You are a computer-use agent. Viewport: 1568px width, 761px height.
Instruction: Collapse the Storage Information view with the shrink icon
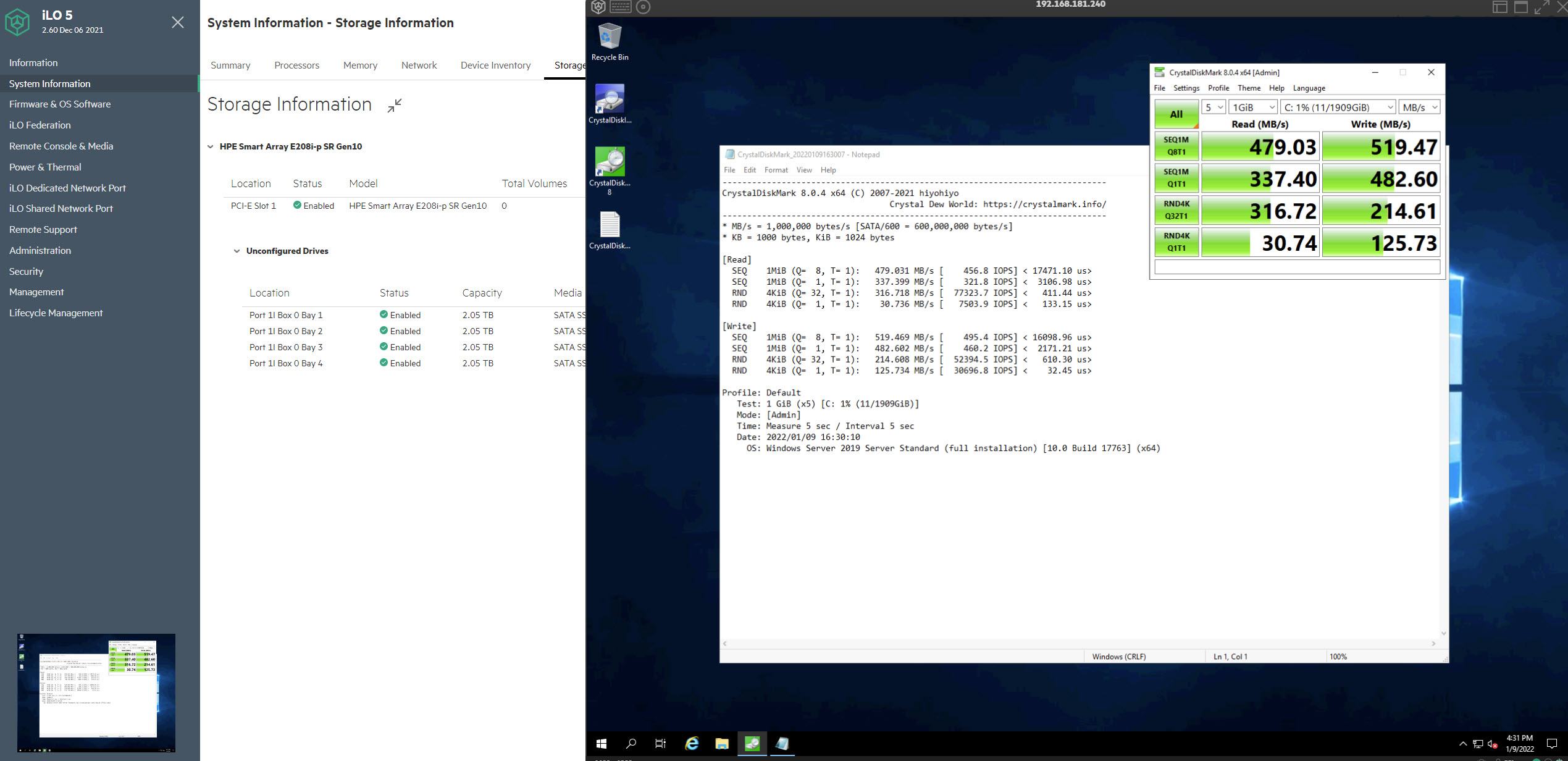coord(395,106)
